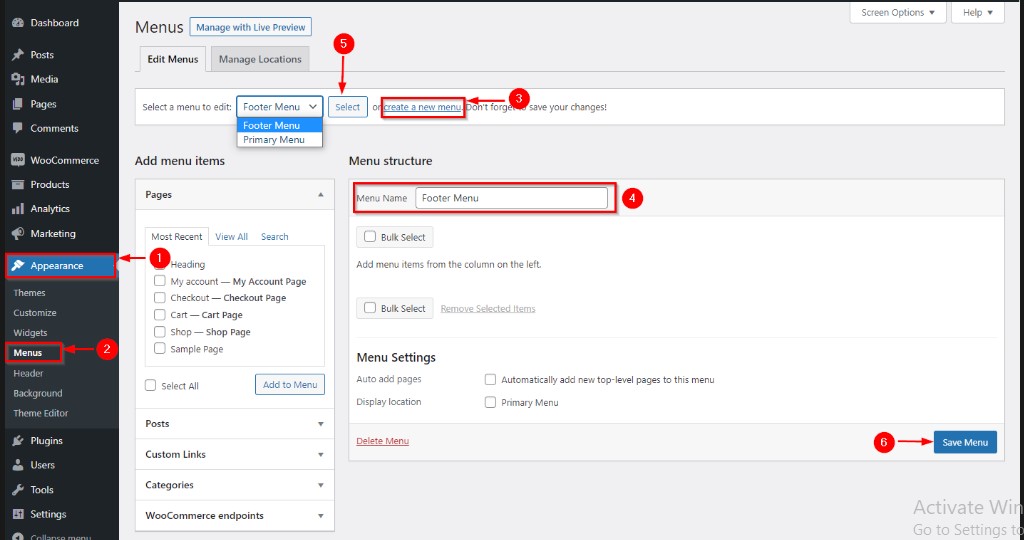Click the Pages document icon
Screen dimensions: 1024x540
click(18, 104)
